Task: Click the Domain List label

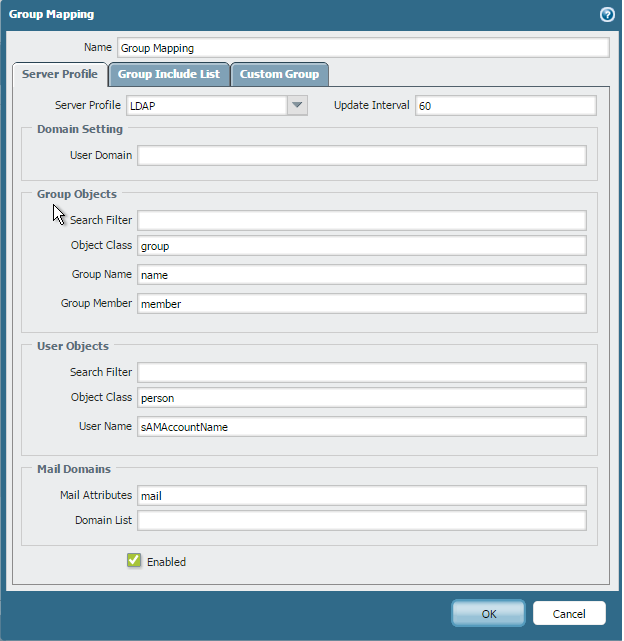Action: tap(103, 520)
